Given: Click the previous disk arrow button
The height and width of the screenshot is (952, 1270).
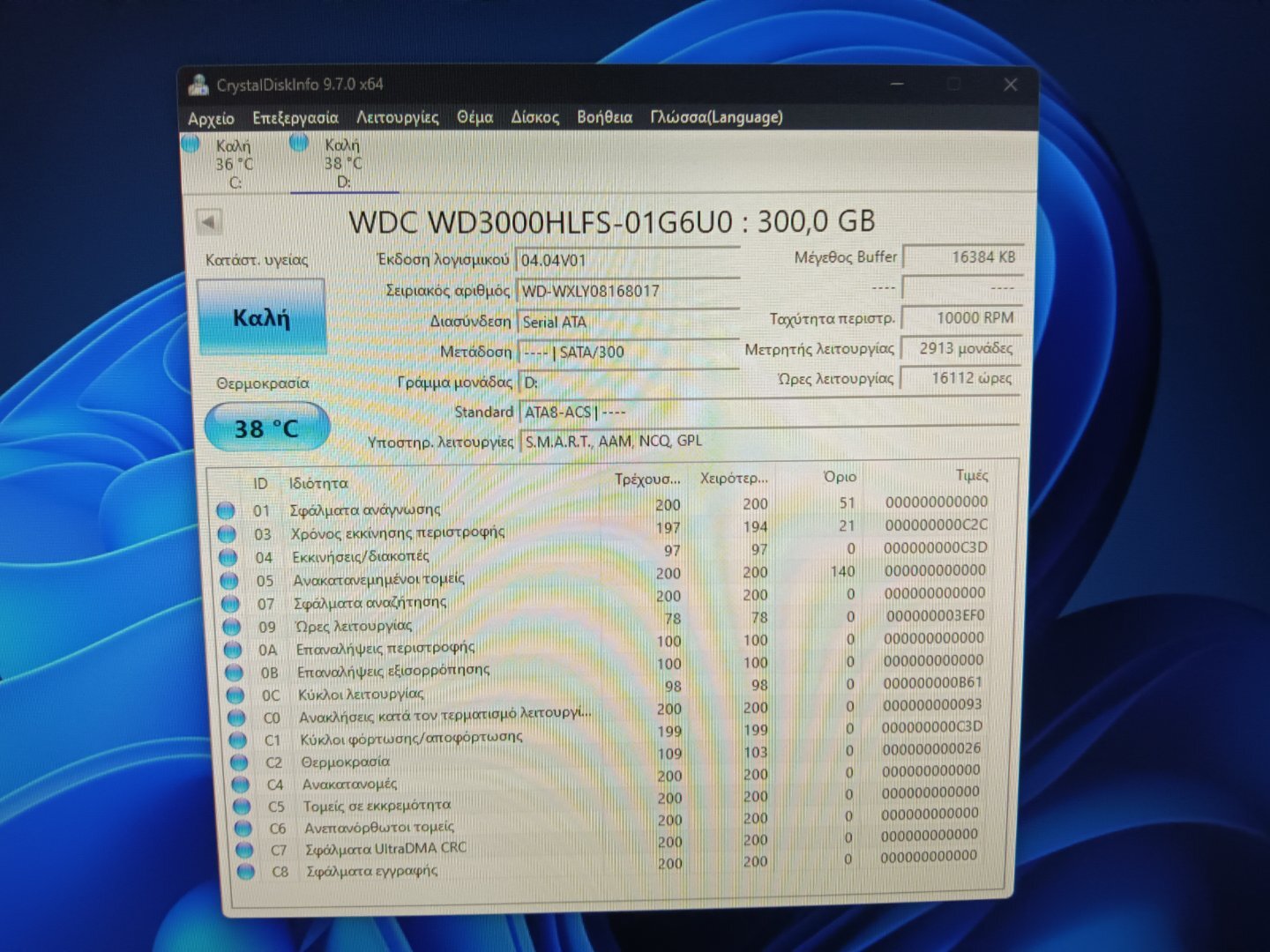Looking at the screenshot, I should pos(209,222).
